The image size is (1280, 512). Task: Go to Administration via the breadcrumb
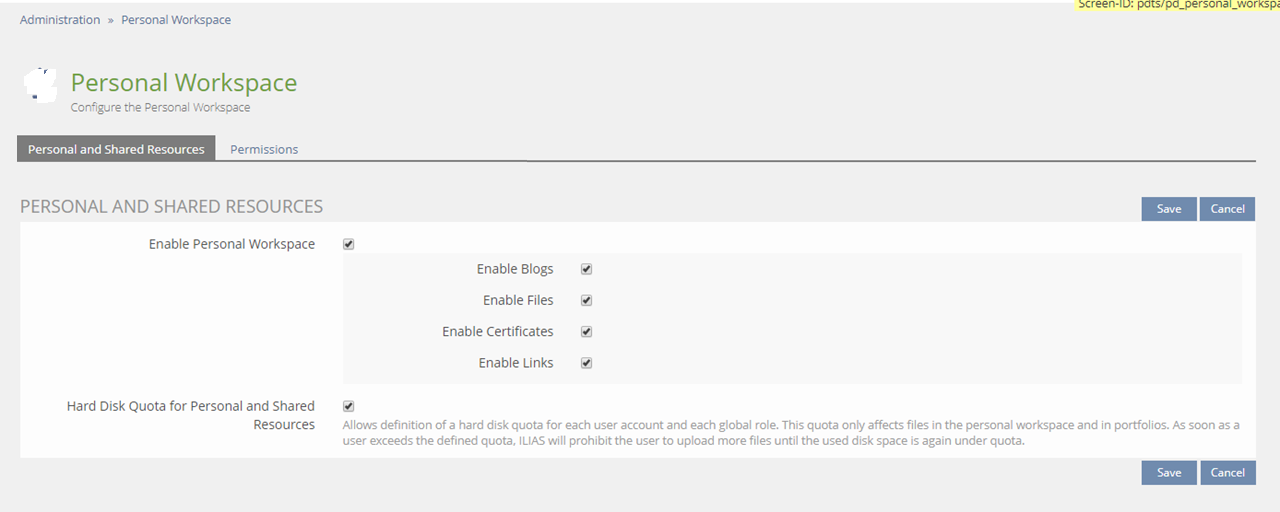[x=60, y=20]
